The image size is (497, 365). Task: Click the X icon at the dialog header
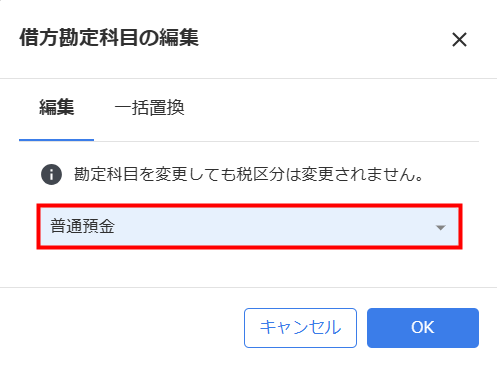459,40
